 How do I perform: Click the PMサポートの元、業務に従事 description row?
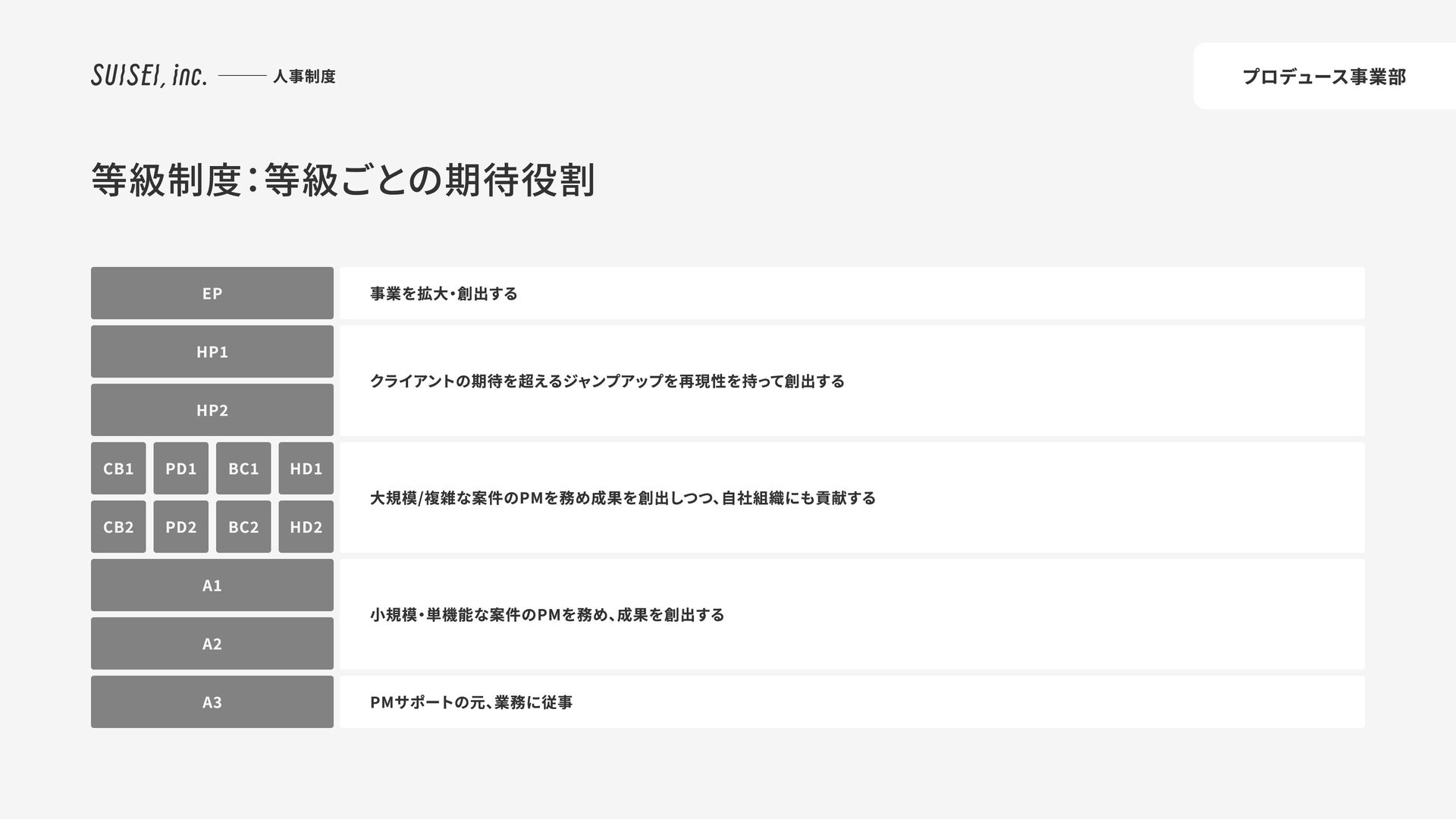(852, 701)
